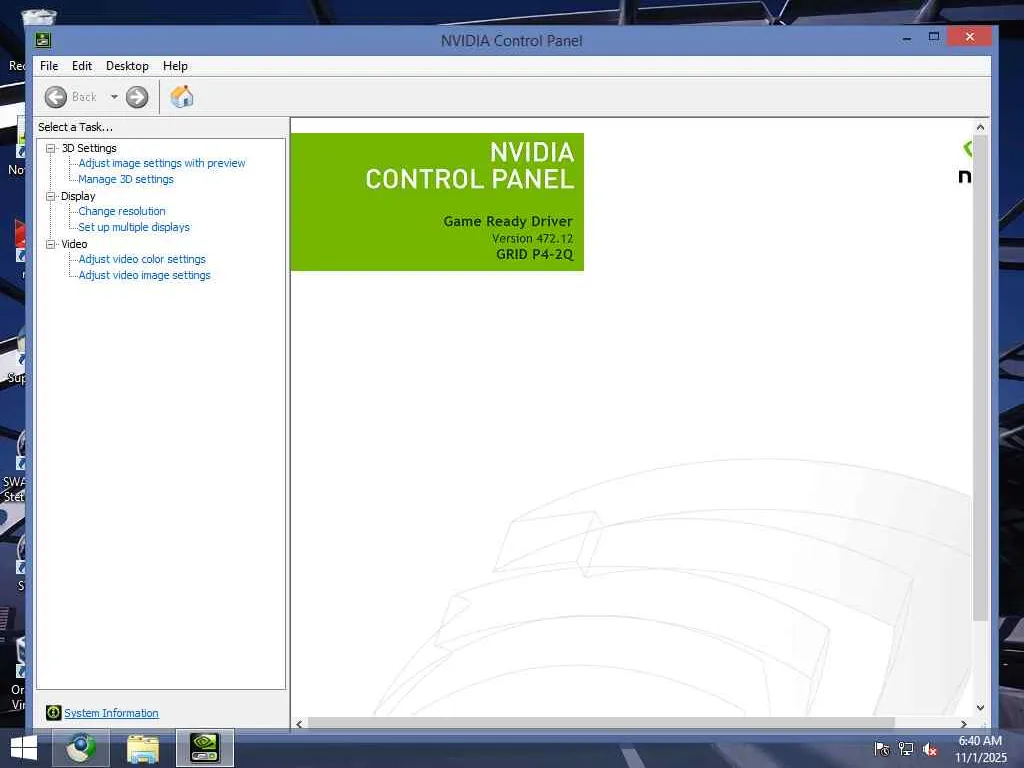The height and width of the screenshot is (768, 1024).
Task: Open File Explorer from the taskbar
Action: (143, 748)
